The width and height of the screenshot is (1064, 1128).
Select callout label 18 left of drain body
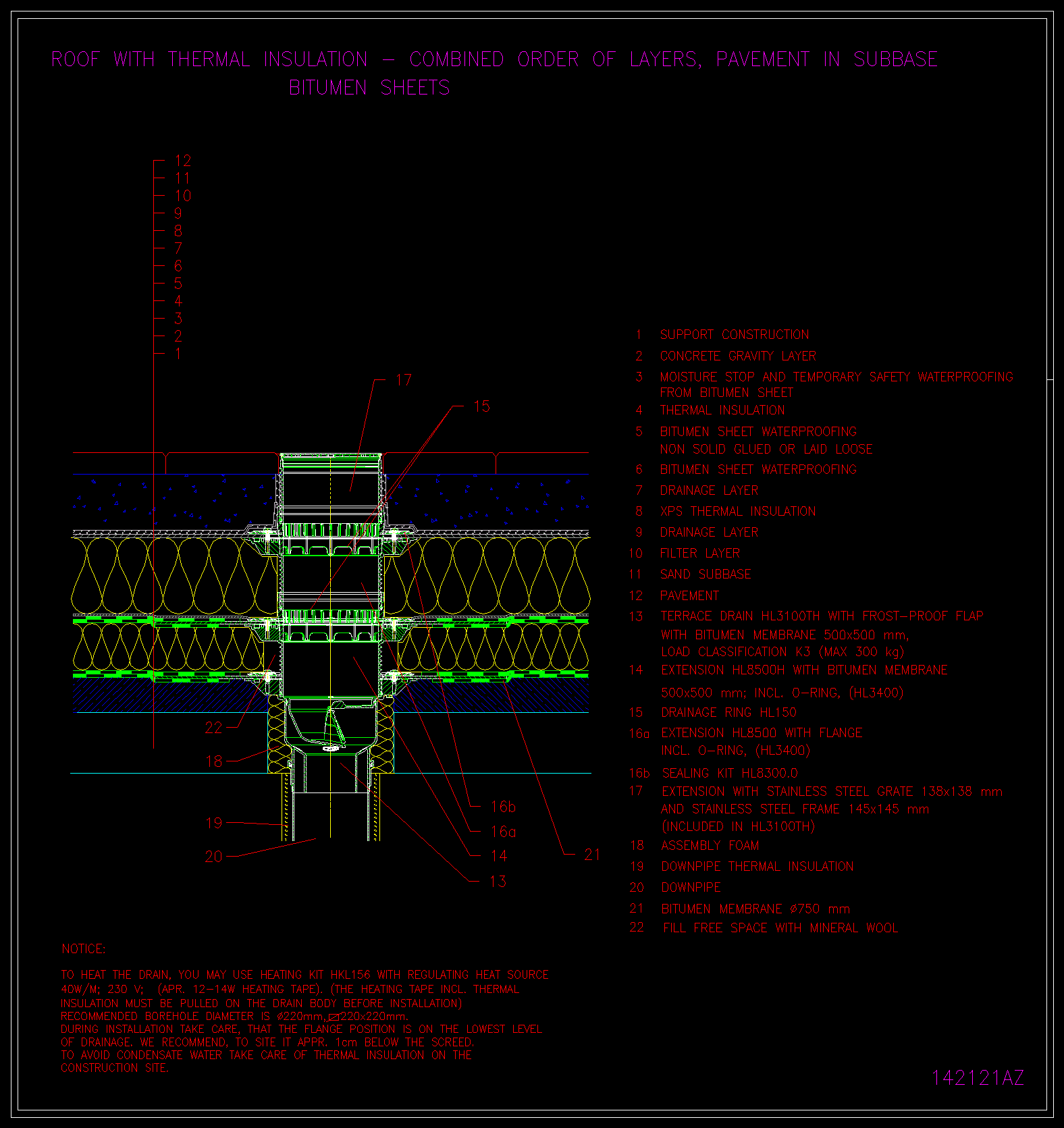[x=213, y=761]
